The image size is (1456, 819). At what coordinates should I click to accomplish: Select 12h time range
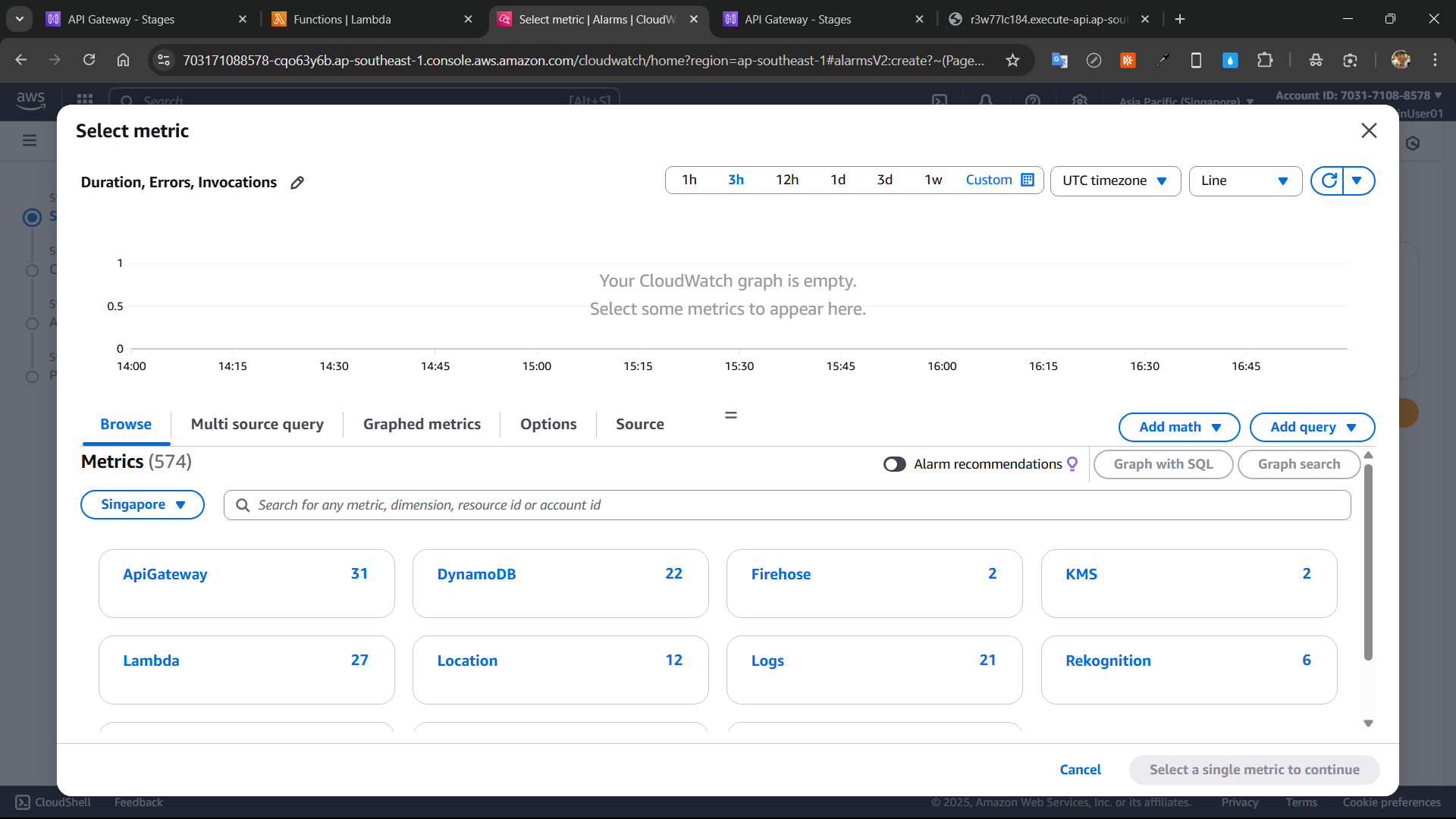click(x=787, y=180)
